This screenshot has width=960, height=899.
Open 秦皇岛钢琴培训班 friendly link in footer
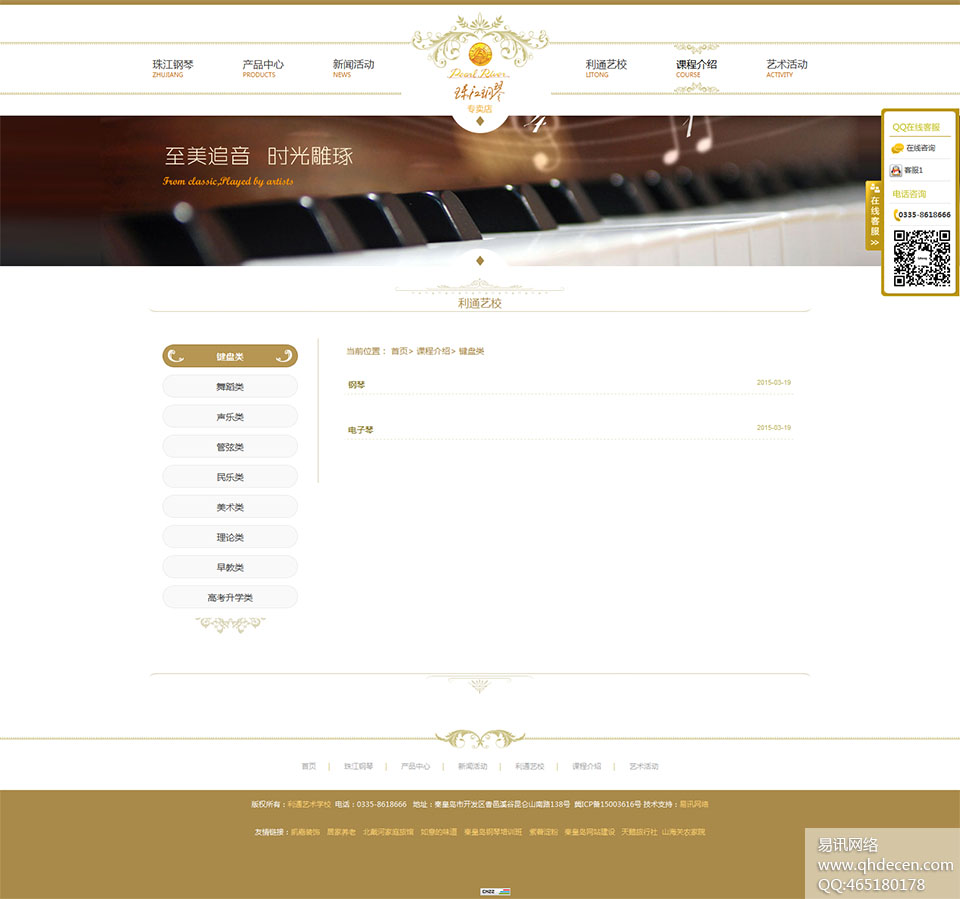click(493, 832)
